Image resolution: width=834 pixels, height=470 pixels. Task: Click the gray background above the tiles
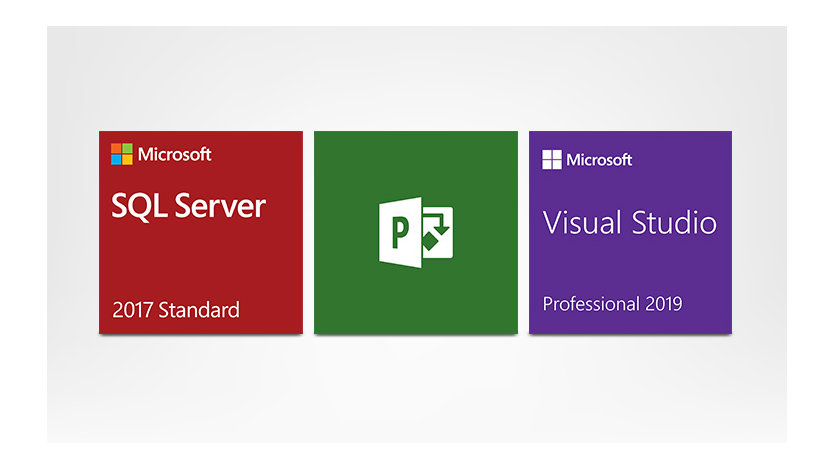coord(416,80)
